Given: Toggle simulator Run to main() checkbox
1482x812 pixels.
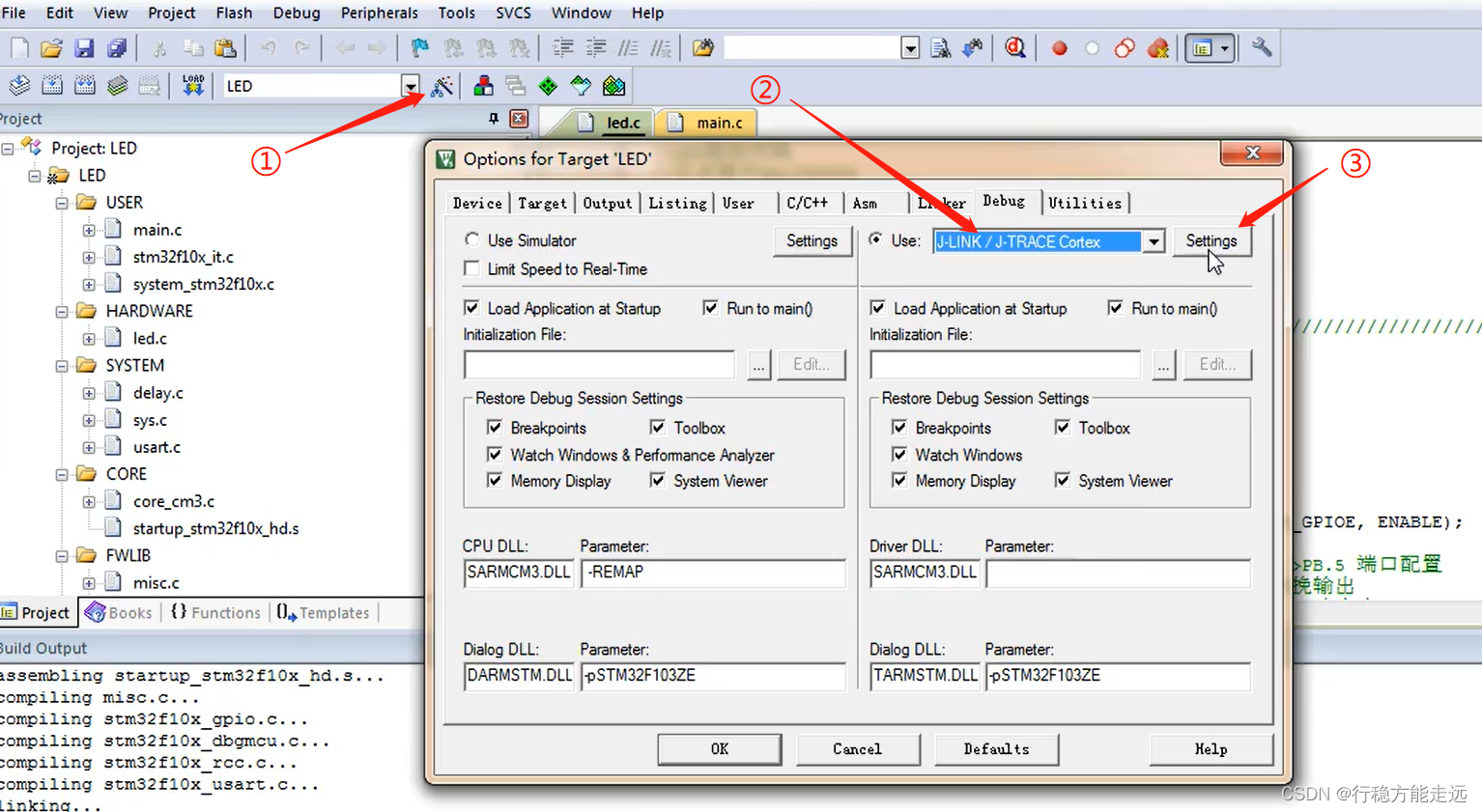Looking at the screenshot, I should point(710,308).
